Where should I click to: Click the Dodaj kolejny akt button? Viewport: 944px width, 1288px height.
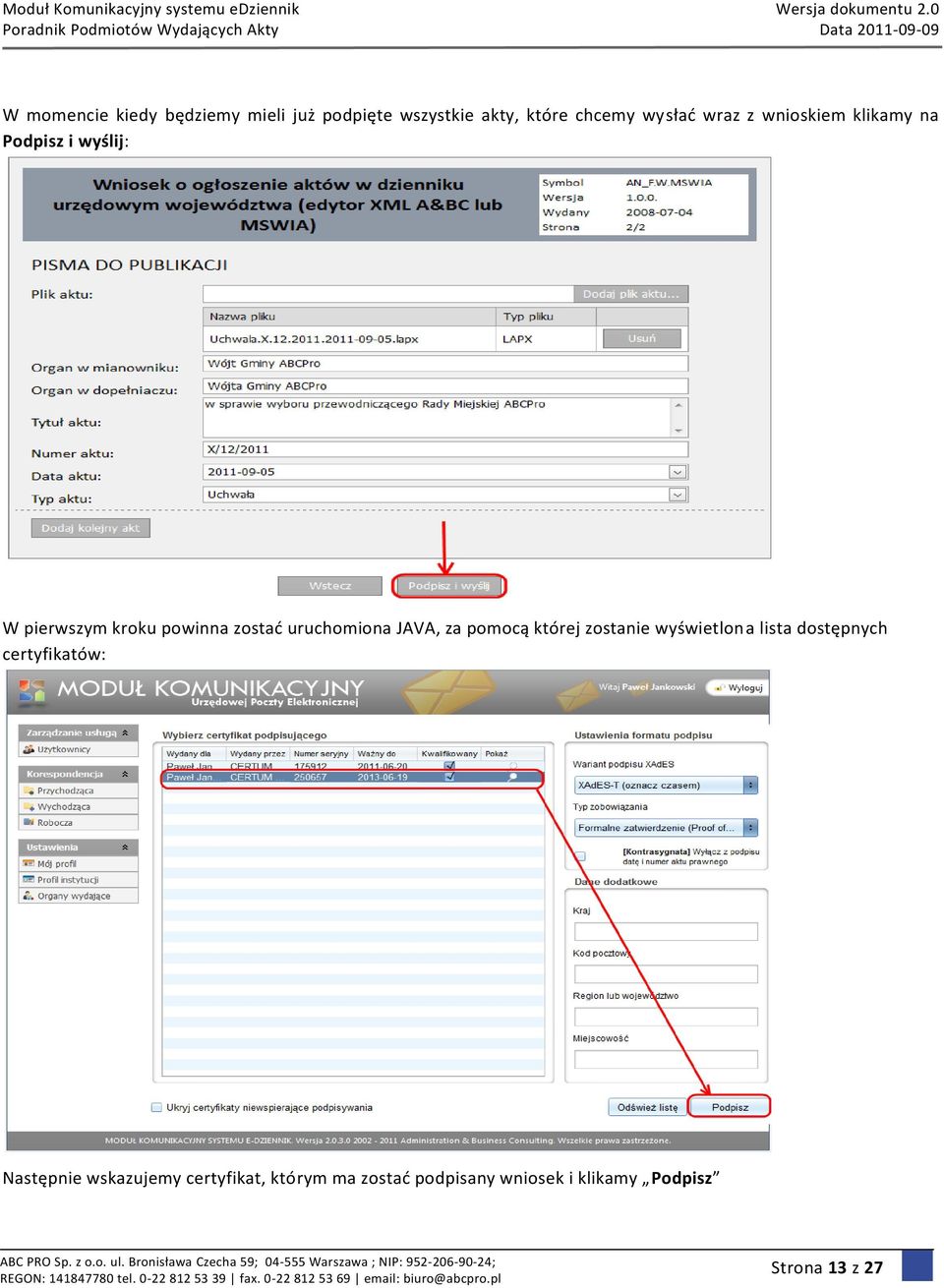click(90, 528)
